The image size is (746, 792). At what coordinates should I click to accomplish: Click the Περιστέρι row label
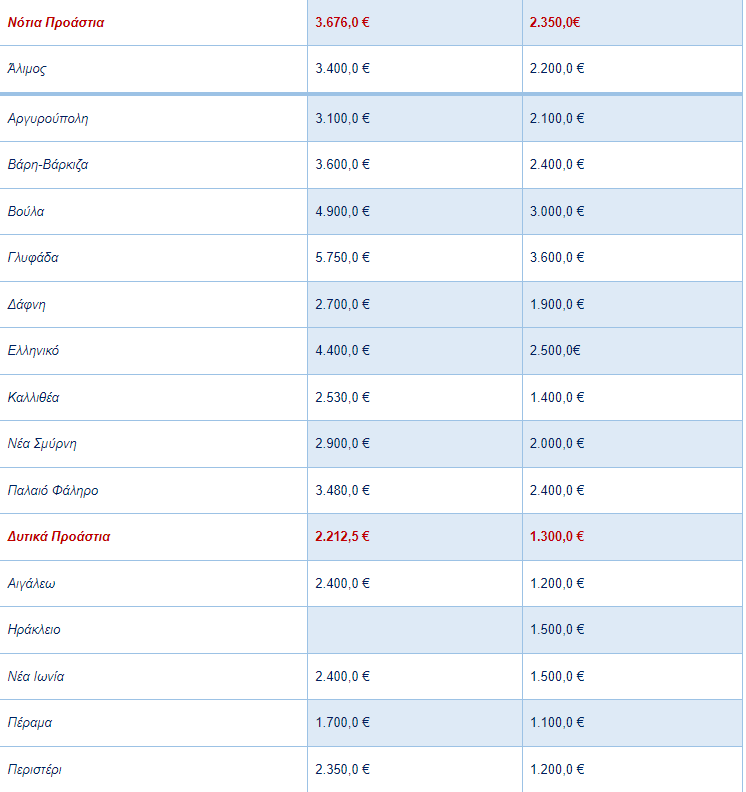pos(34,770)
